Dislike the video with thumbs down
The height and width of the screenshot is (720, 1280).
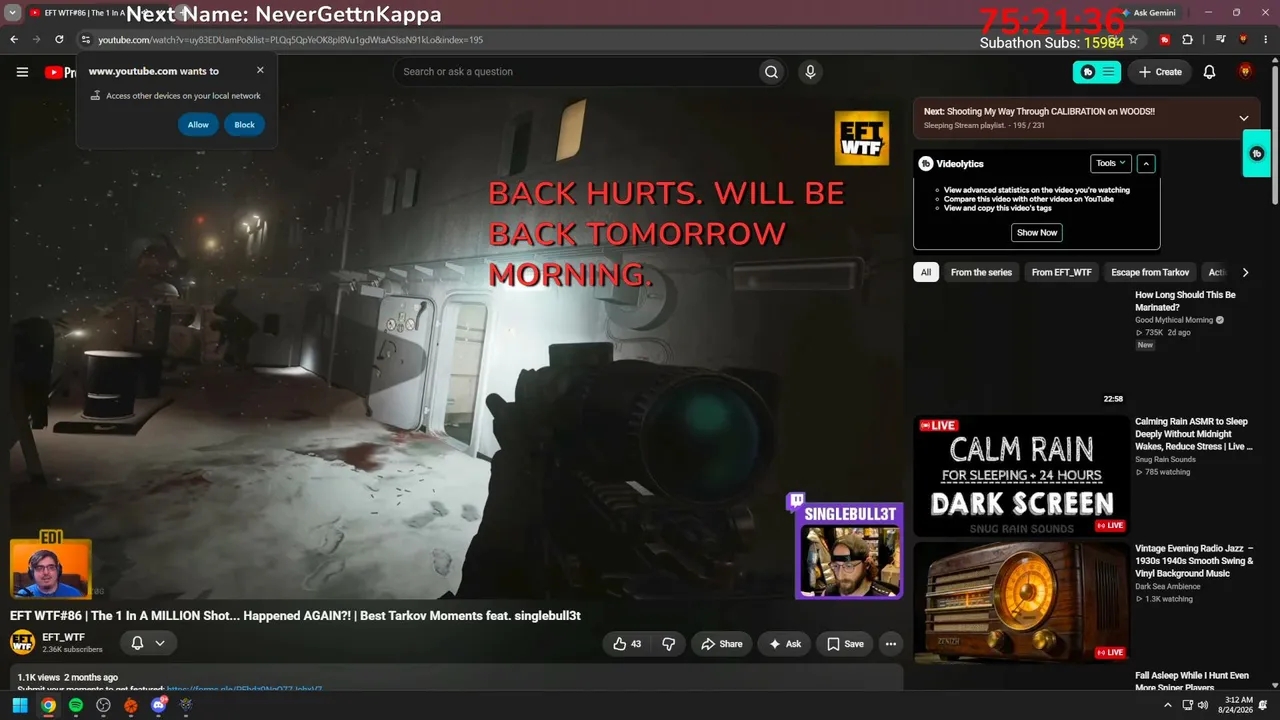pos(669,644)
